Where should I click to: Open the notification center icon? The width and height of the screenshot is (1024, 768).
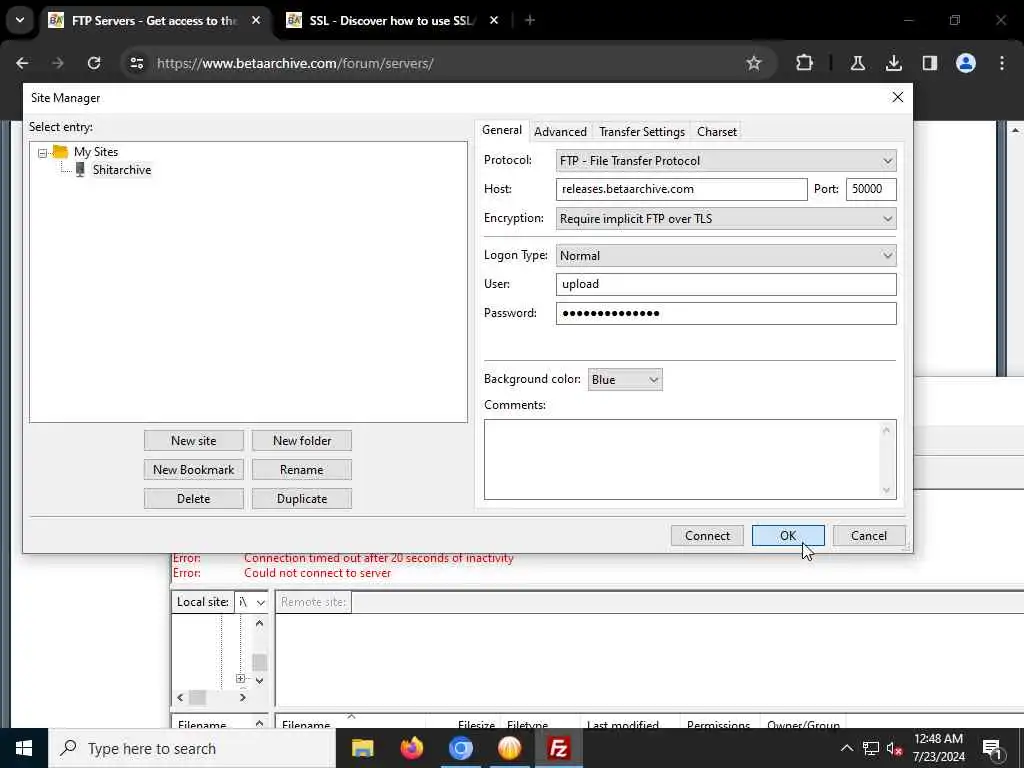point(992,748)
